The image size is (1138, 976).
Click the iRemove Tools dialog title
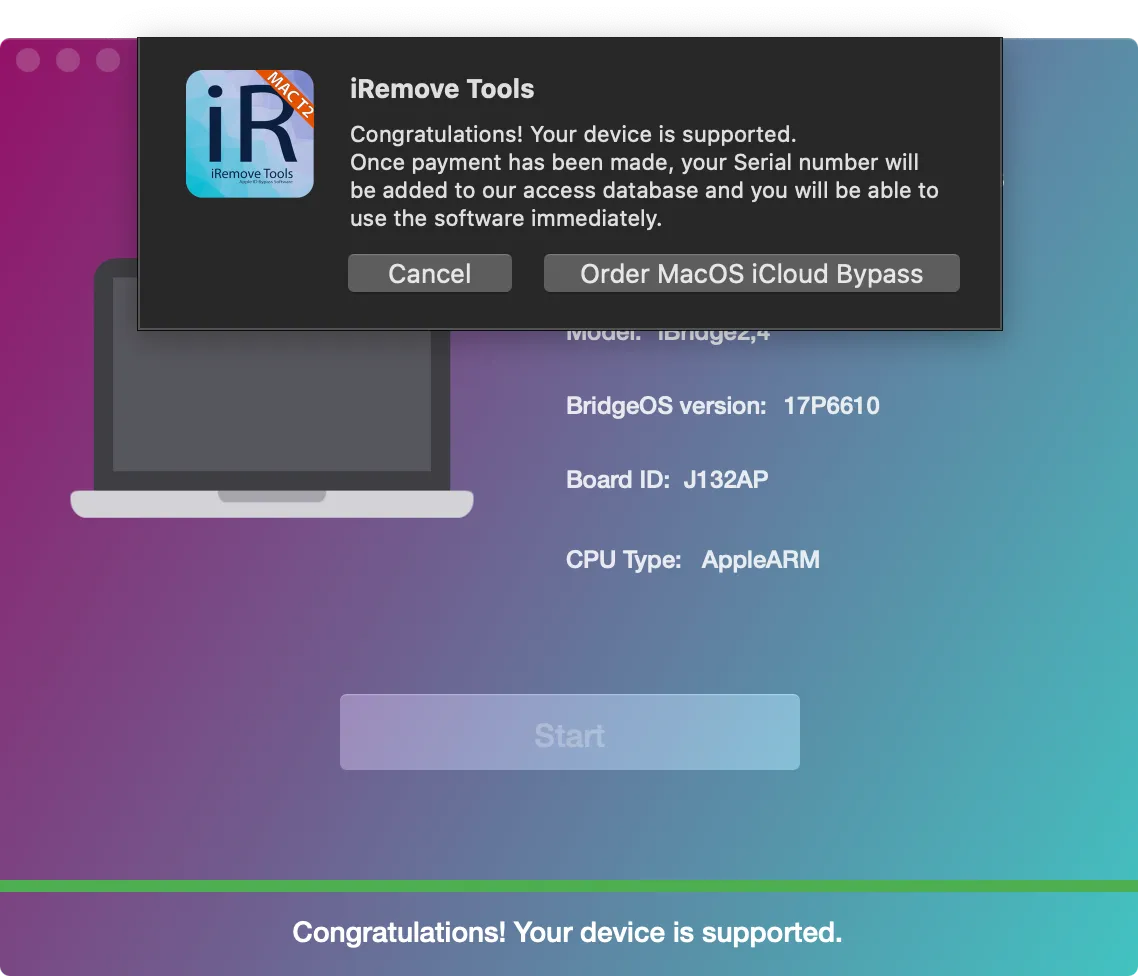[442, 89]
